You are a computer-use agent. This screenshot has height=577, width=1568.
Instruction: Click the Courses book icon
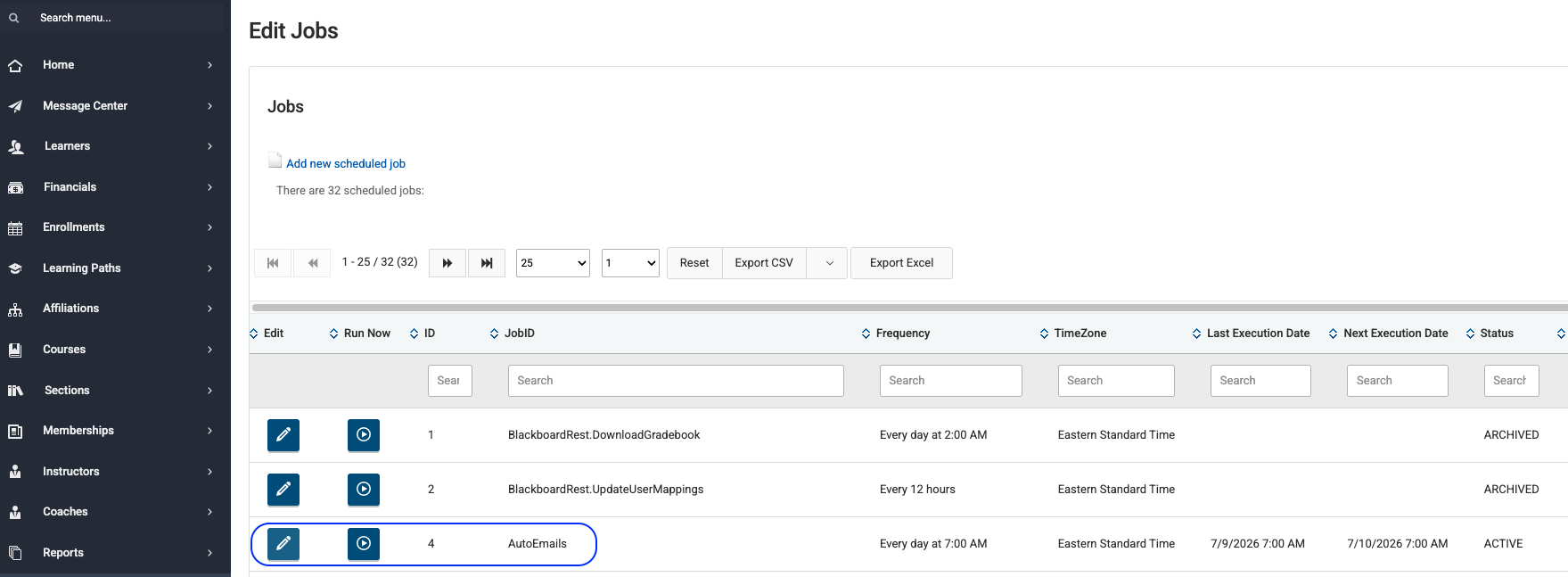(15, 350)
